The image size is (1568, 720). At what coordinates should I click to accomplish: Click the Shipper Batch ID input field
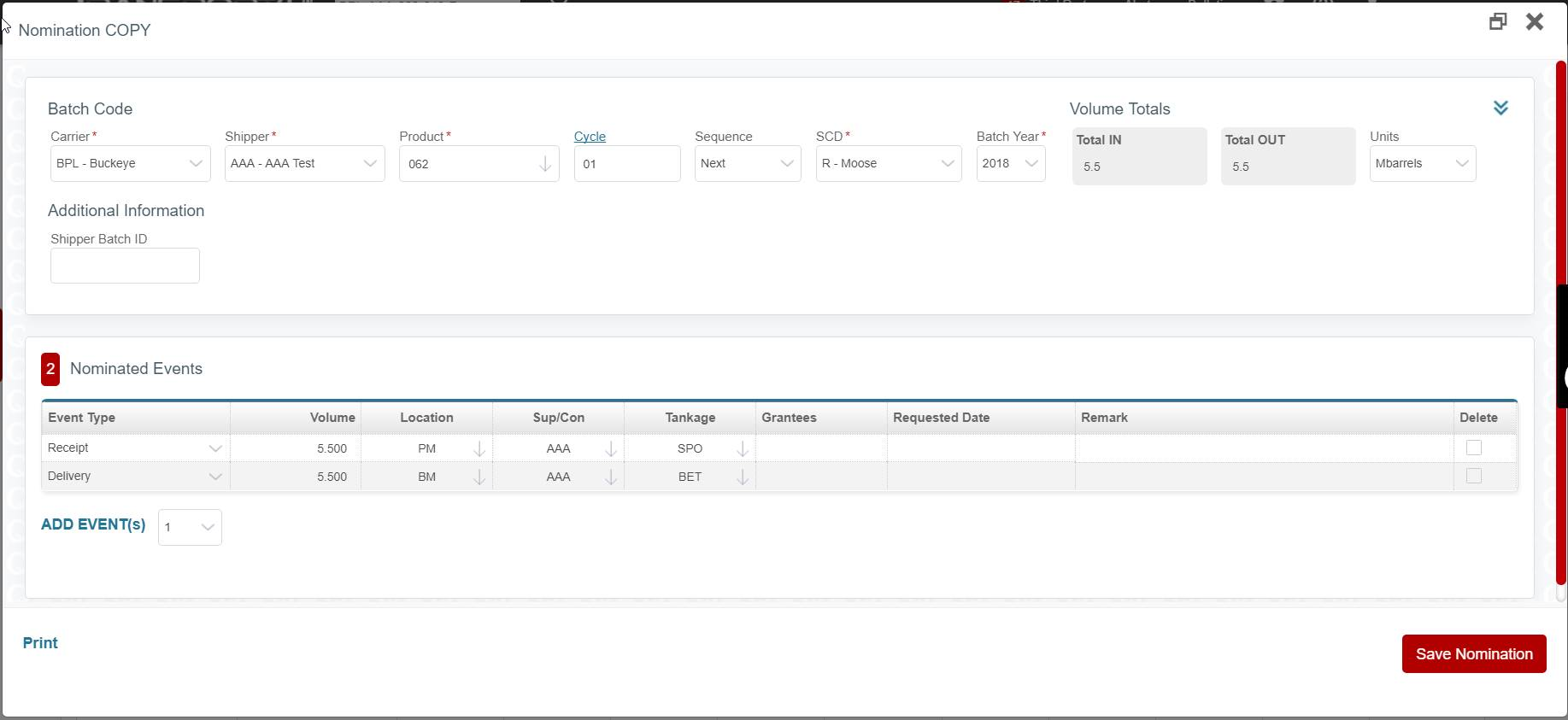[x=125, y=266]
